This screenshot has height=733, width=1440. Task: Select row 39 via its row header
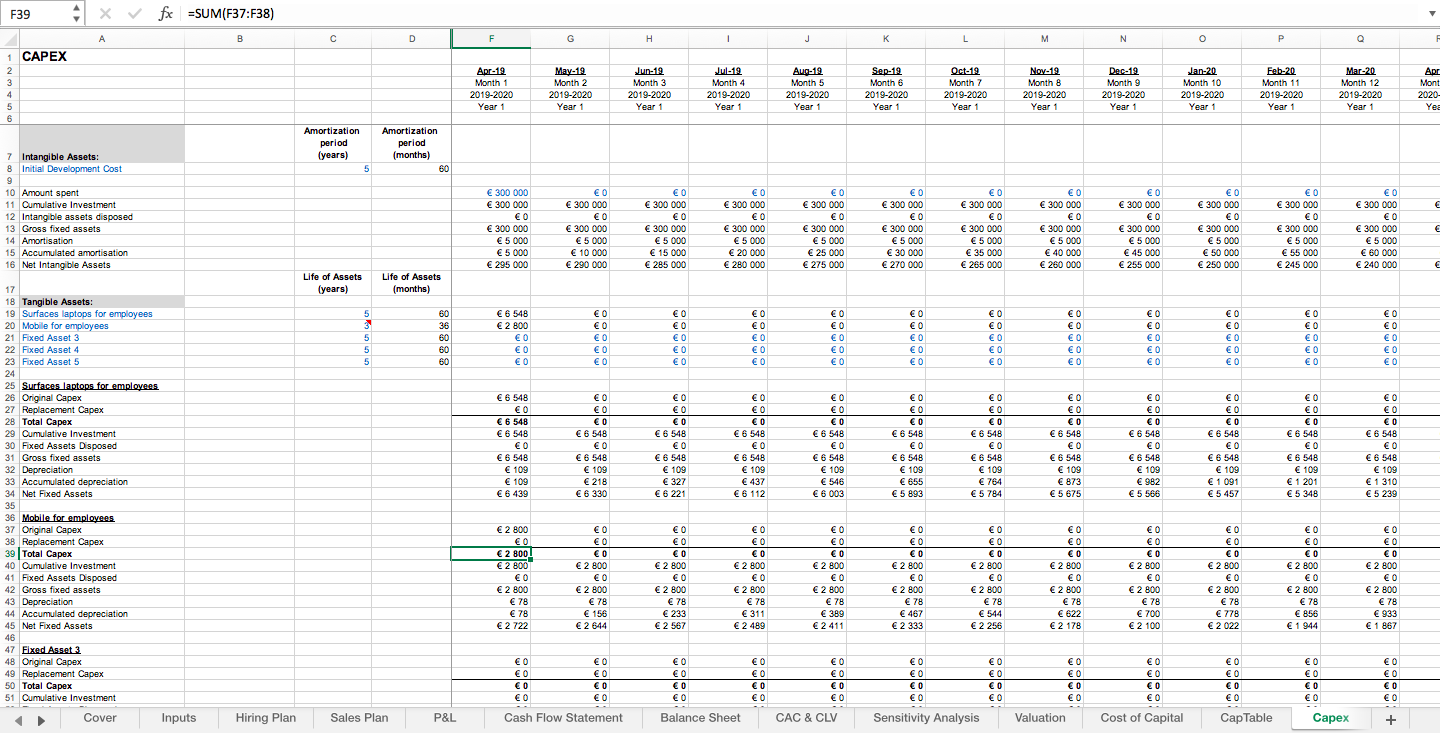(x=8, y=553)
